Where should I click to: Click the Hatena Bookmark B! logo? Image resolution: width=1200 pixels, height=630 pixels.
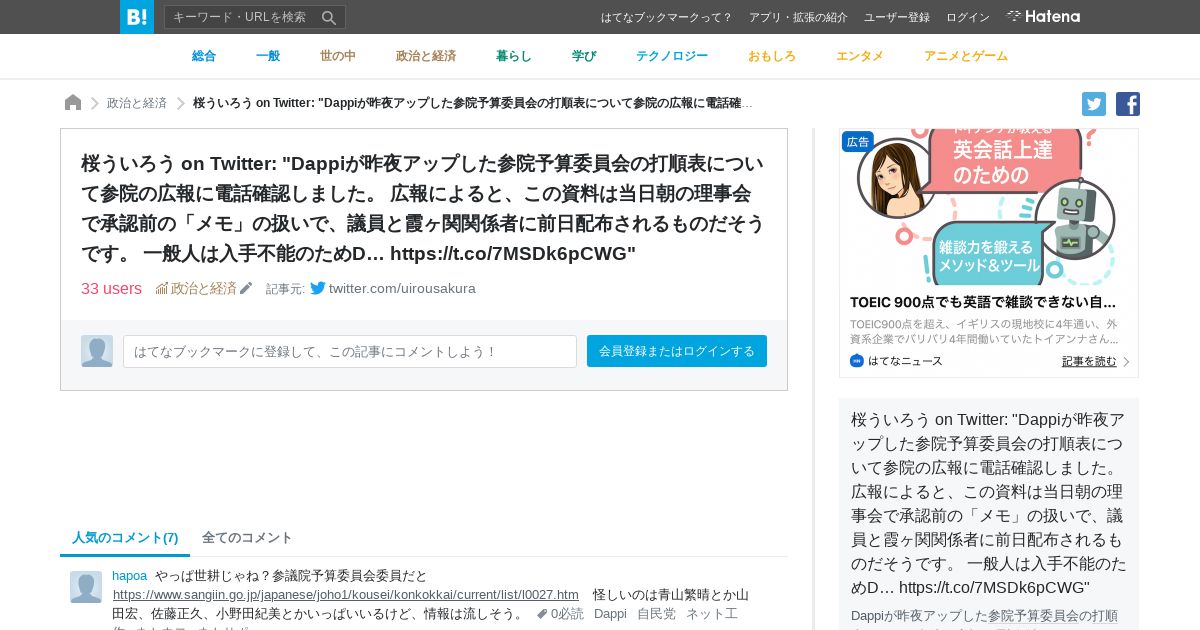[x=137, y=17]
